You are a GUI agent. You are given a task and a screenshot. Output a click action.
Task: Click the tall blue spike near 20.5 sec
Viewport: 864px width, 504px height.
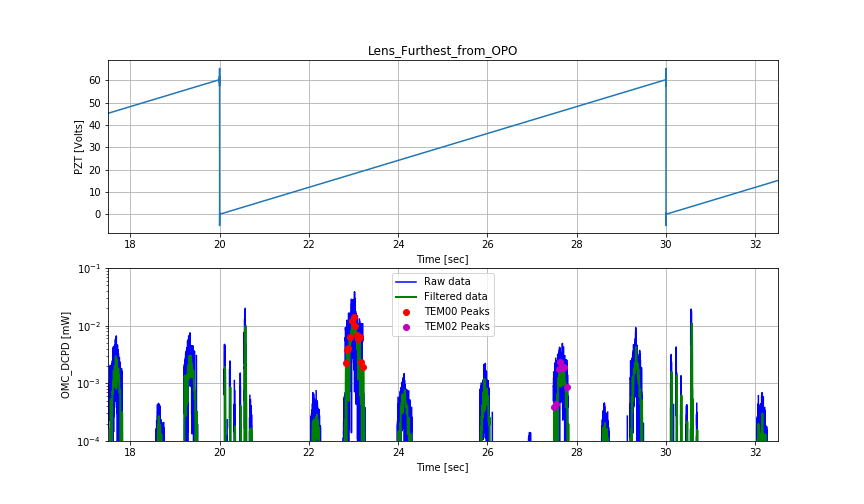[x=245, y=375]
